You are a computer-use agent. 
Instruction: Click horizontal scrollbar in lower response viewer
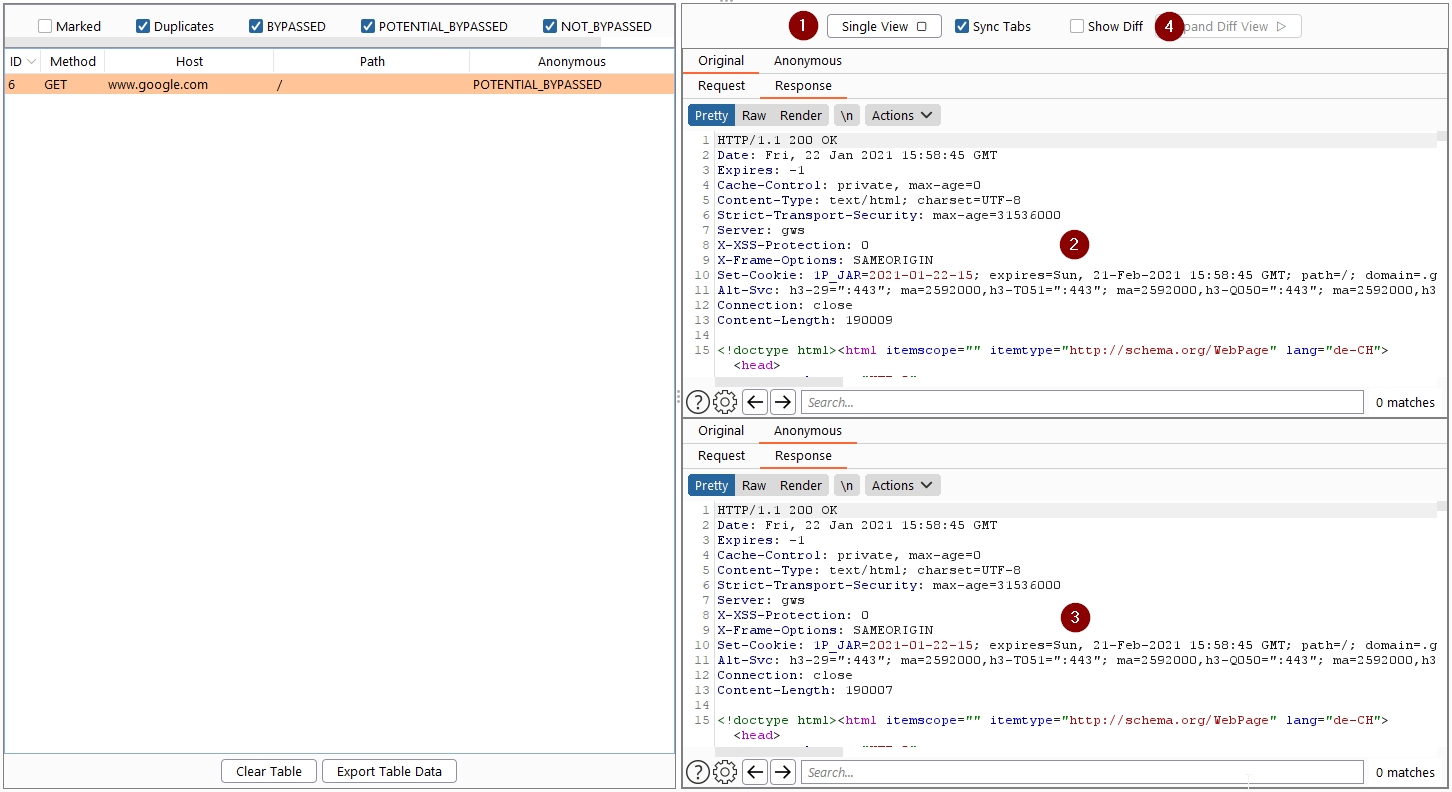778,750
